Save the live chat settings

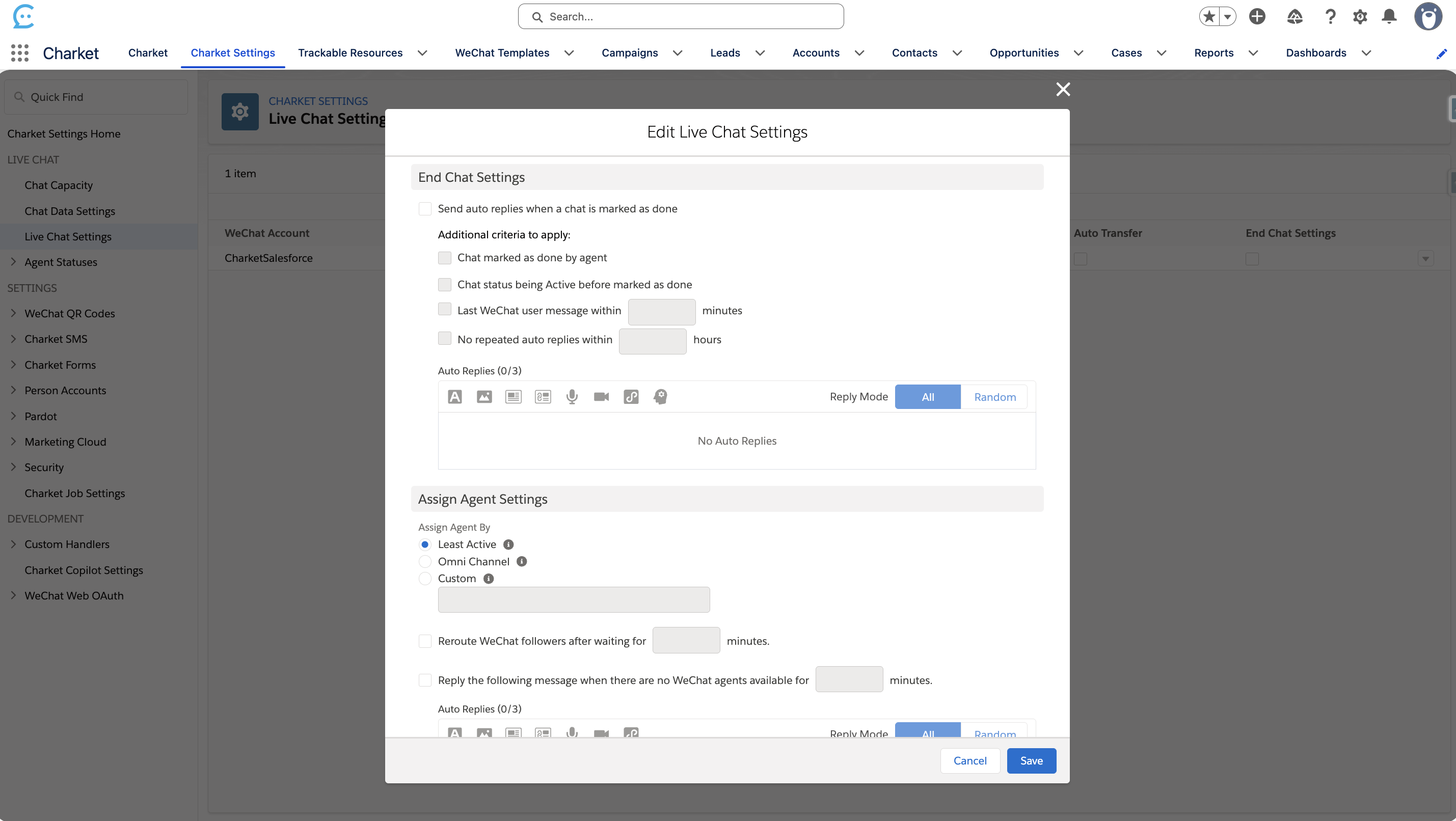tap(1032, 760)
